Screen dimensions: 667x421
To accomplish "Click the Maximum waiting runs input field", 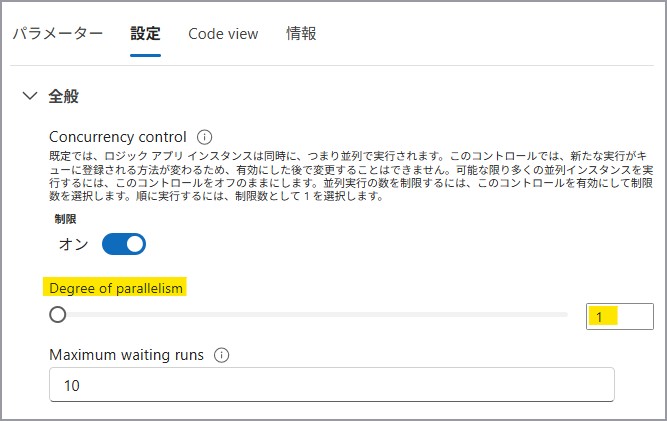I will tap(331, 385).
